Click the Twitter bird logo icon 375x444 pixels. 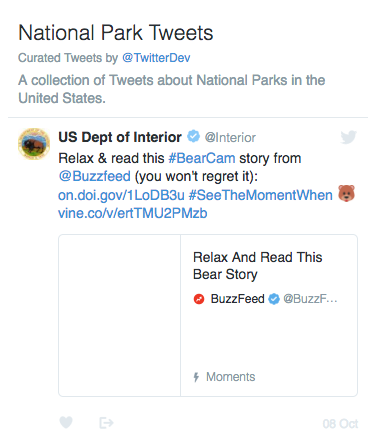349,137
